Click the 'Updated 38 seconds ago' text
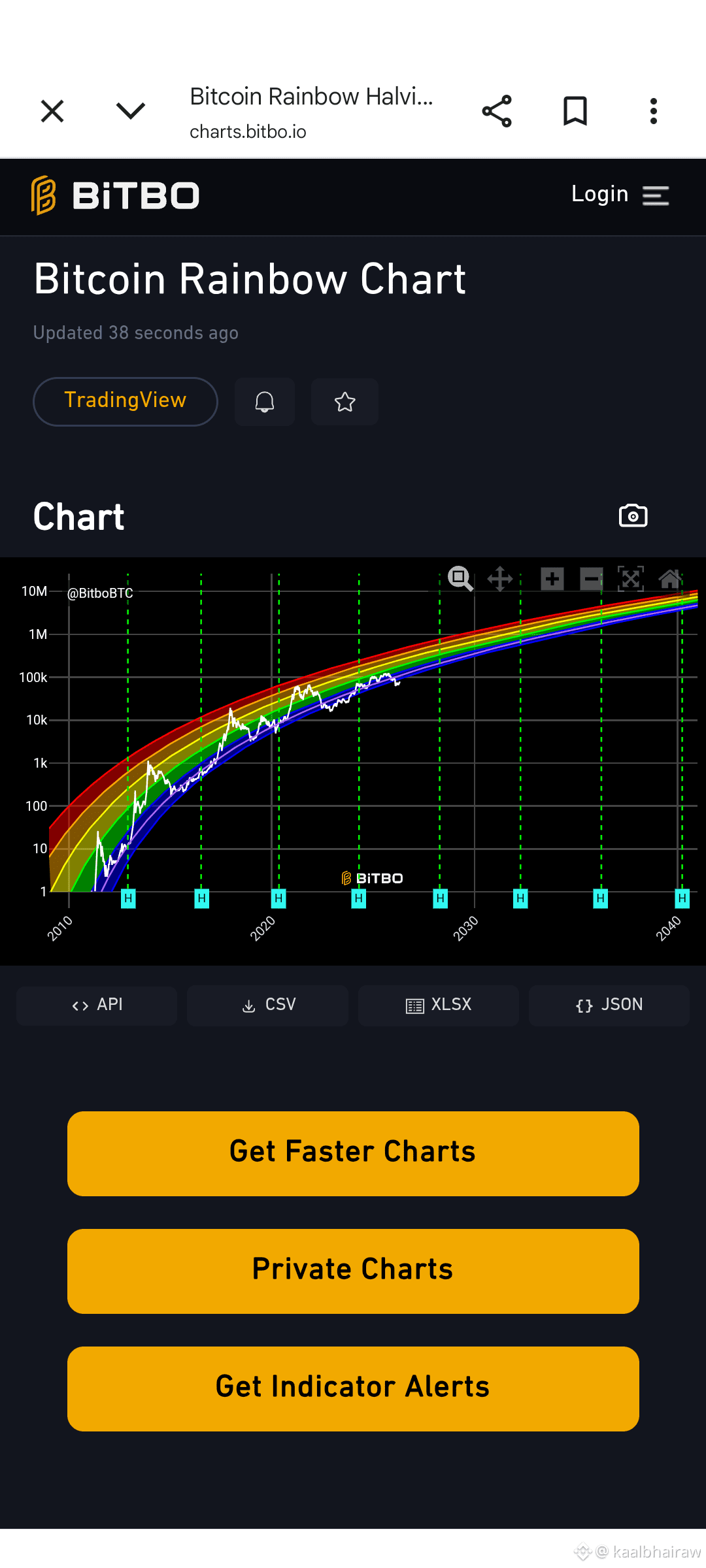 [x=136, y=333]
